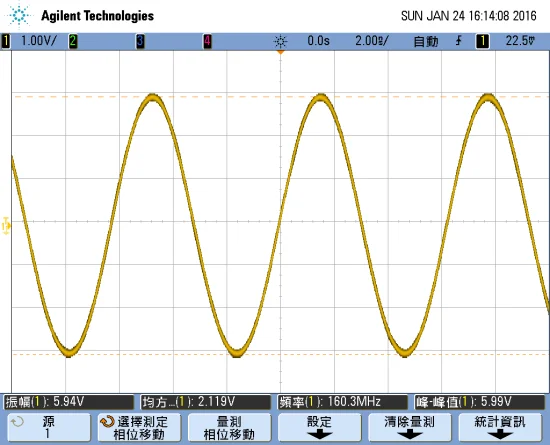550x445 pixels.
Task: Click the channel 1 ground level marker
Action: (6, 226)
